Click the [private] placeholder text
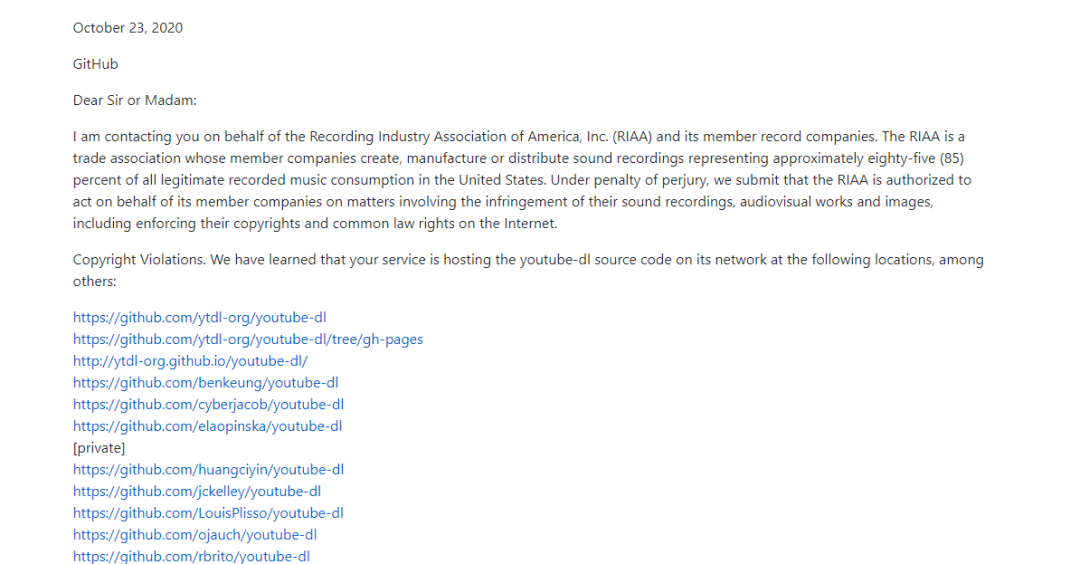1080x564 pixels. (x=99, y=448)
